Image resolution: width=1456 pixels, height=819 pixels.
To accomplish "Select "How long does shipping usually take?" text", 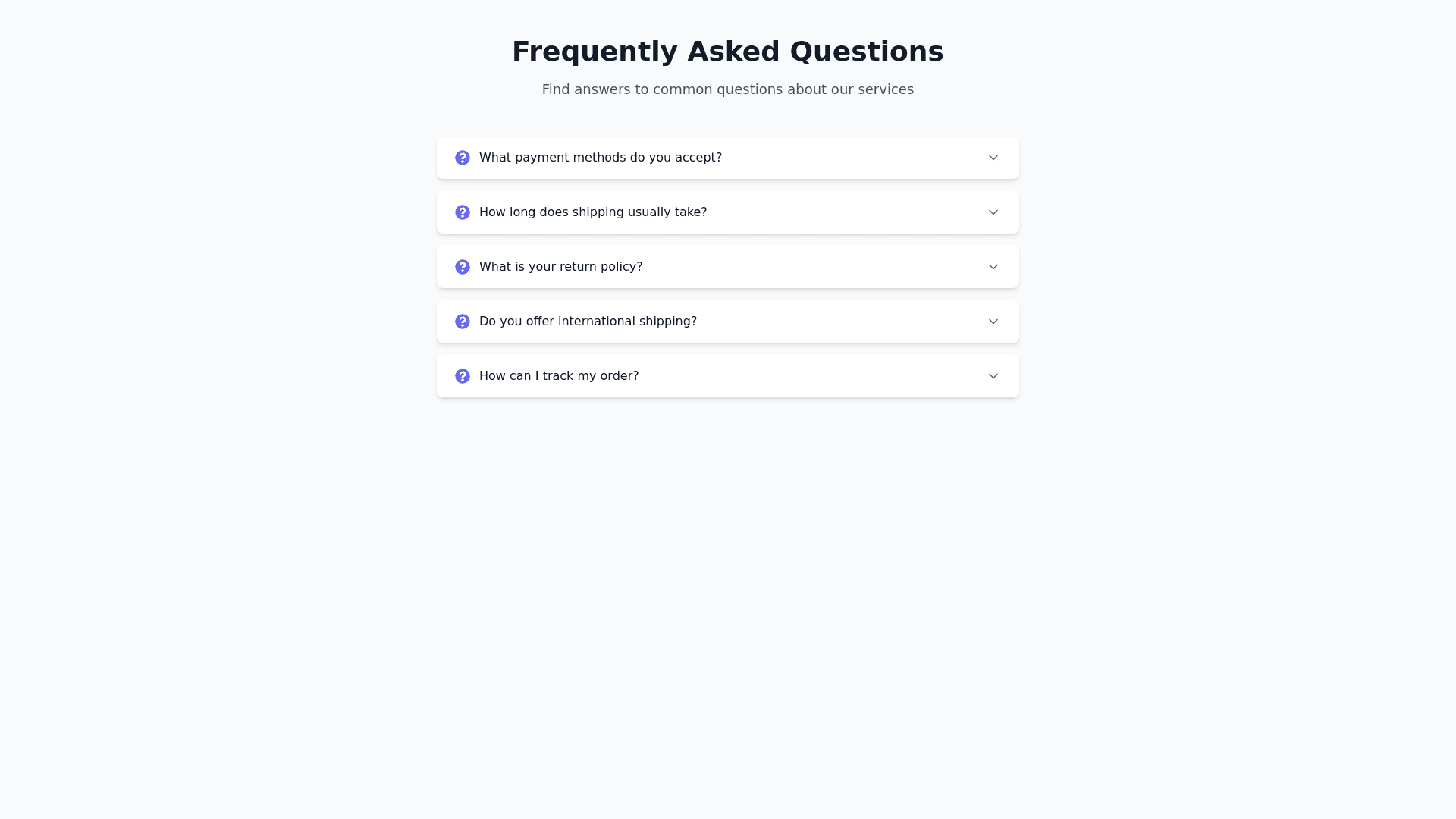I will [x=592, y=212].
